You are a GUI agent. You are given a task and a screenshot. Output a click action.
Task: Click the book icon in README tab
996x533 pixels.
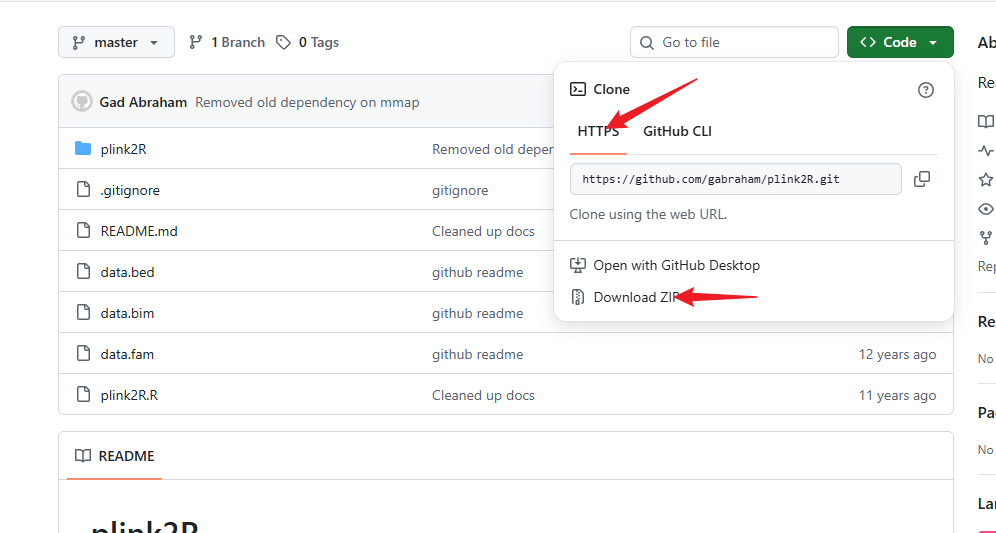pyautogui.click(x=83, y=455)
